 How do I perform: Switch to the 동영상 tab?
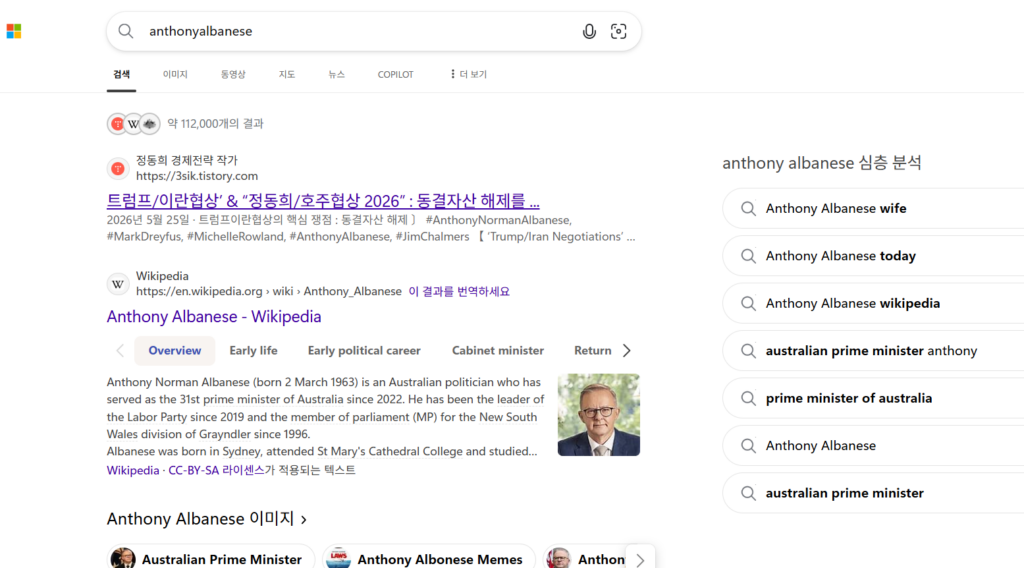point(233,74)
